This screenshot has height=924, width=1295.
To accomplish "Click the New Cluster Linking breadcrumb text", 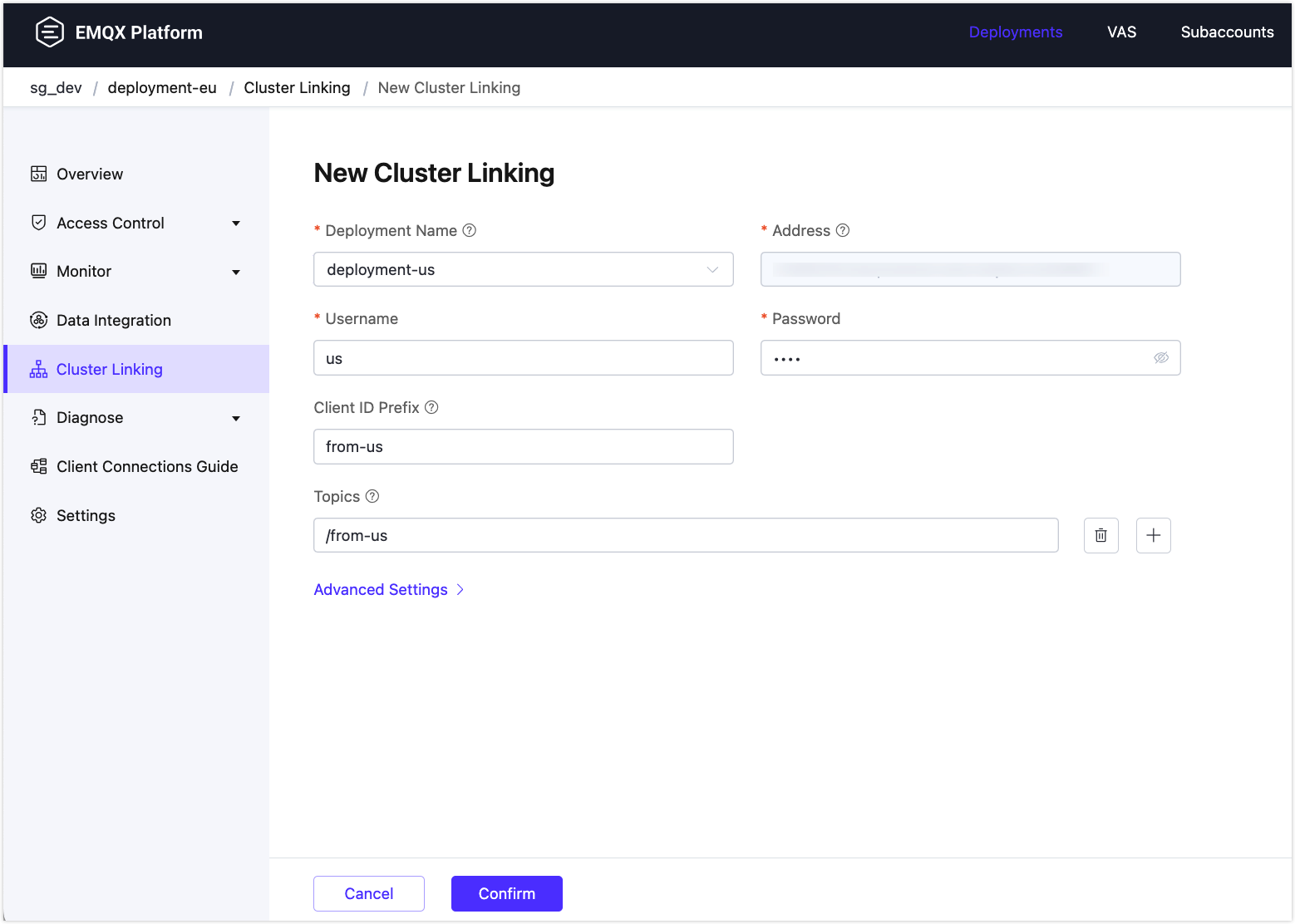I will click(449, 88).
